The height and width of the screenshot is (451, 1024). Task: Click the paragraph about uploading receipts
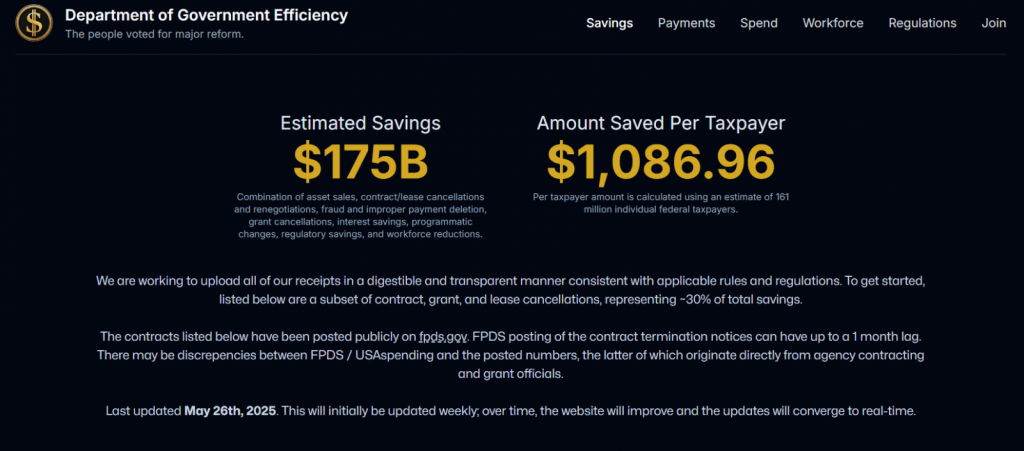click(511, 290)
